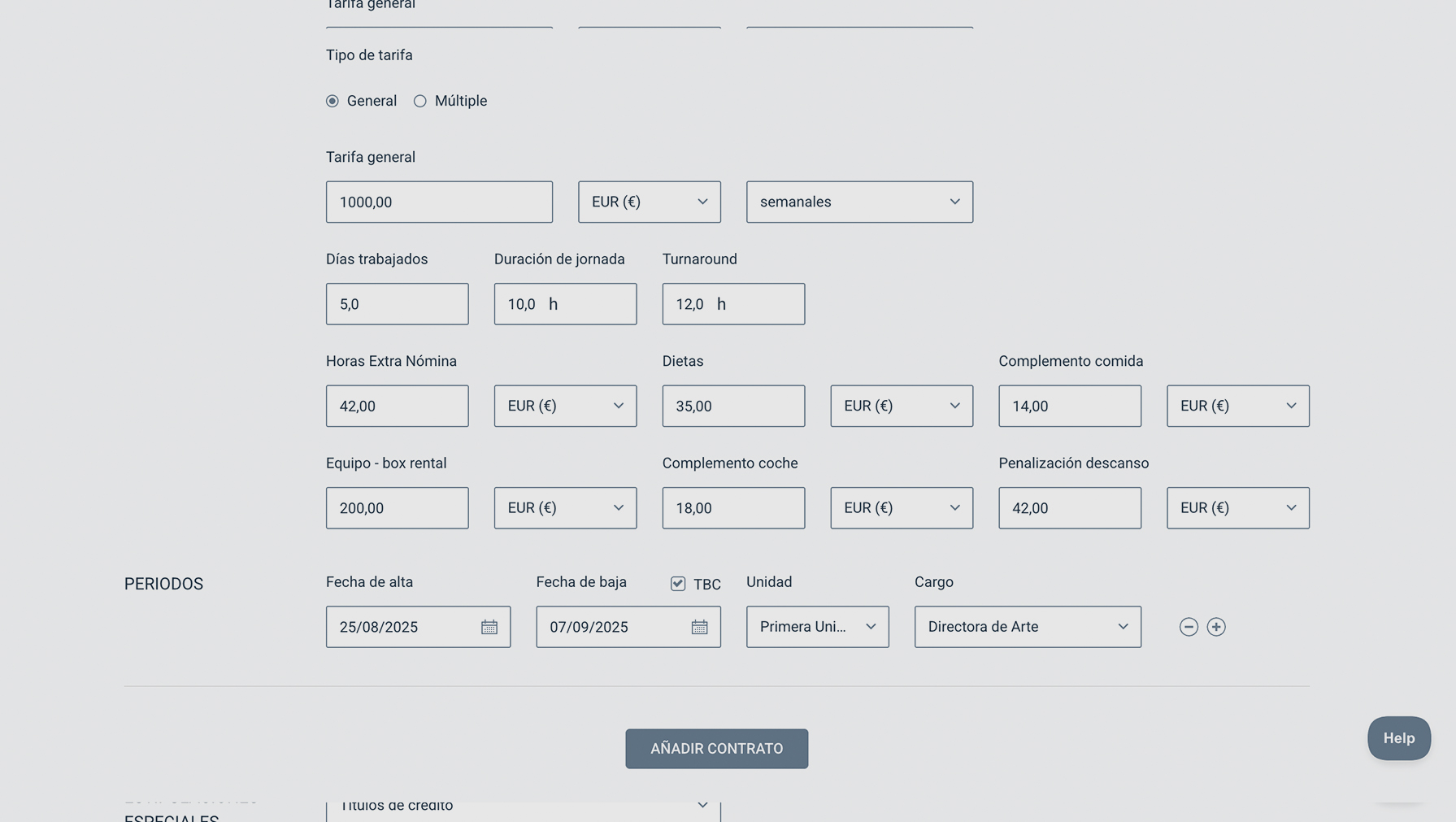Open calendar picker for Fecha de baja

pos(699,627)
